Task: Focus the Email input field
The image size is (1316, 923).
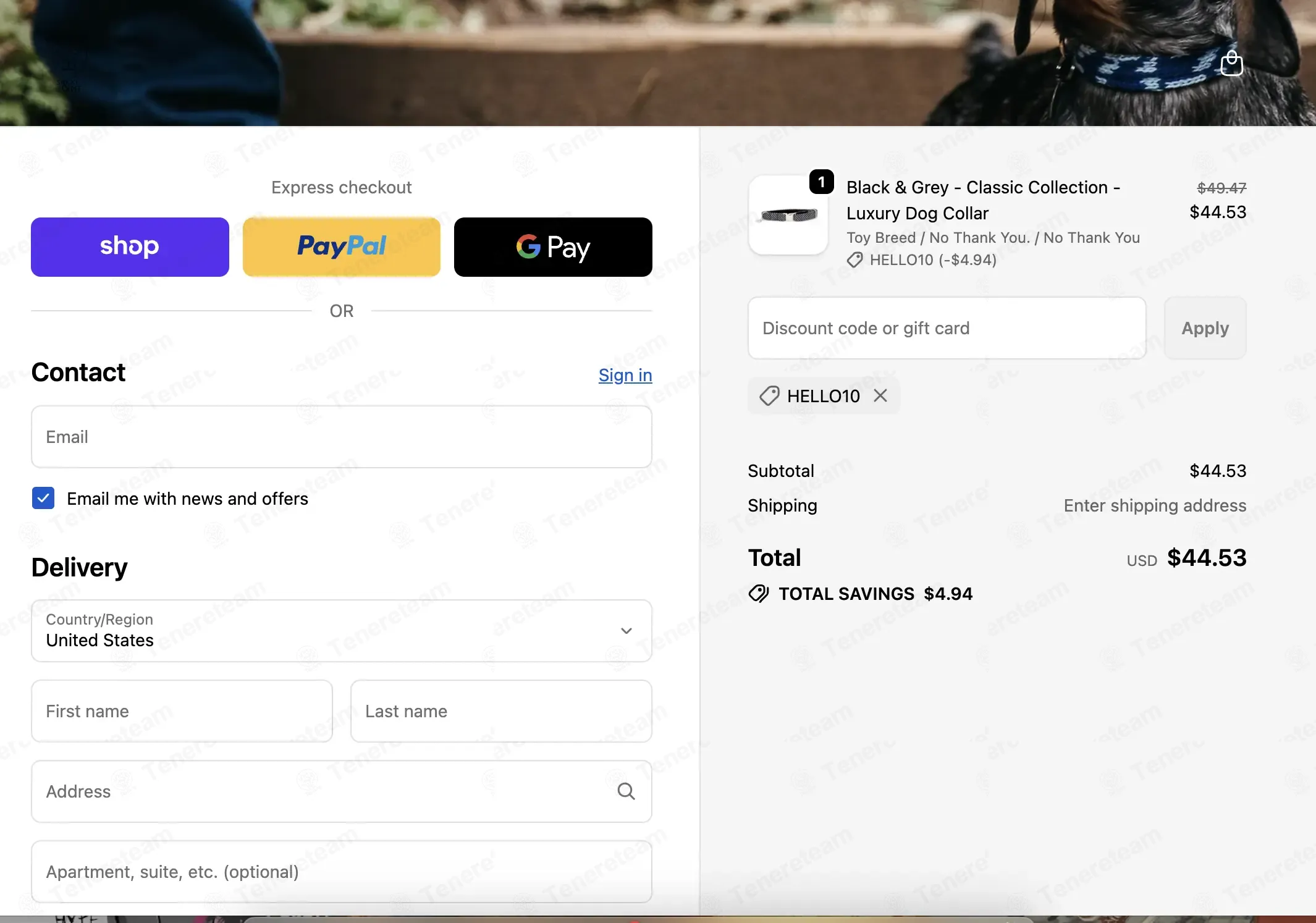Action: pos(342,437)
